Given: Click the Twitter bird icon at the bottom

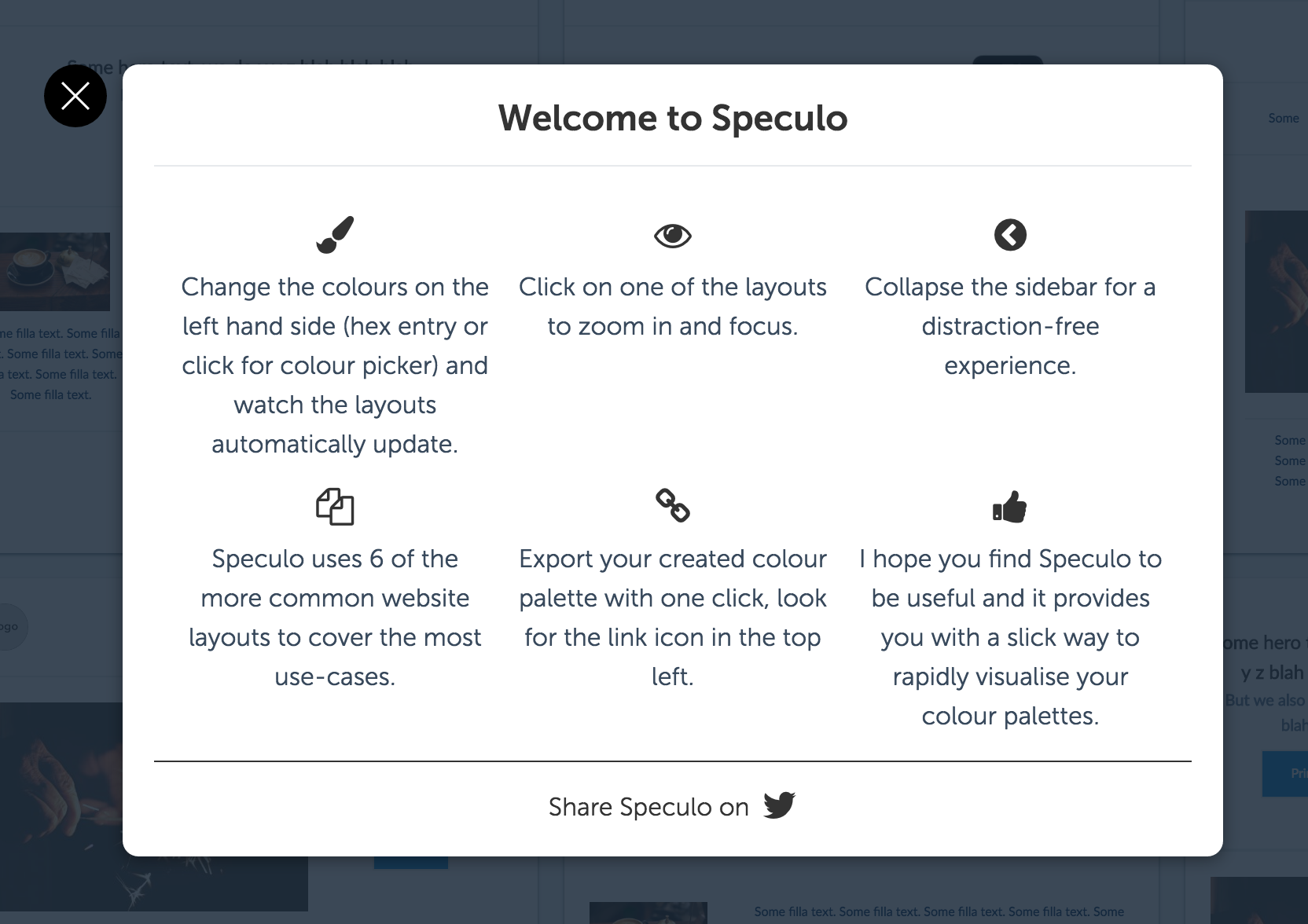Looking at the screenshot, I should pos(781,805).
